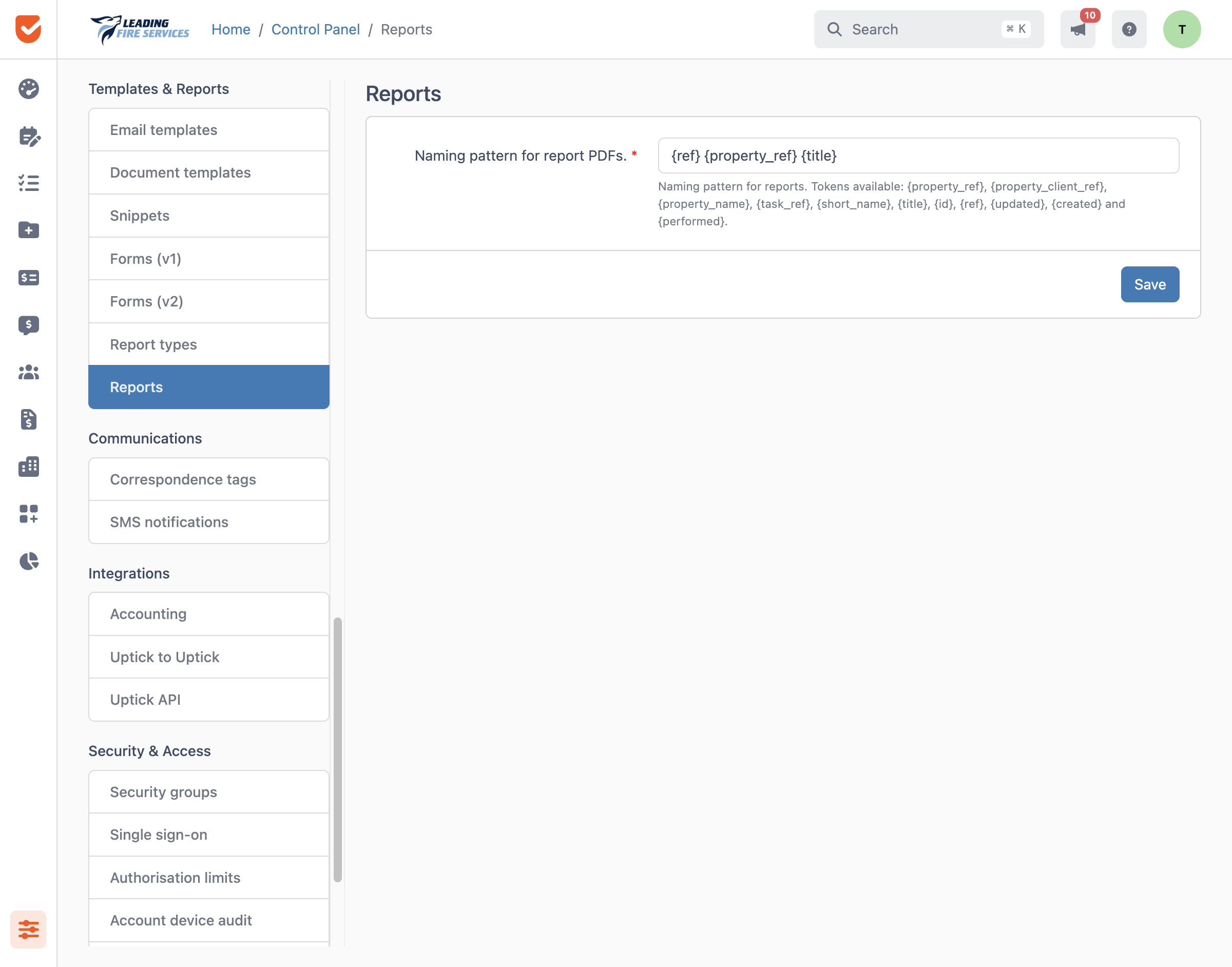
Task: Open the dollar list billing icon
Action: [x=28, y=277]
